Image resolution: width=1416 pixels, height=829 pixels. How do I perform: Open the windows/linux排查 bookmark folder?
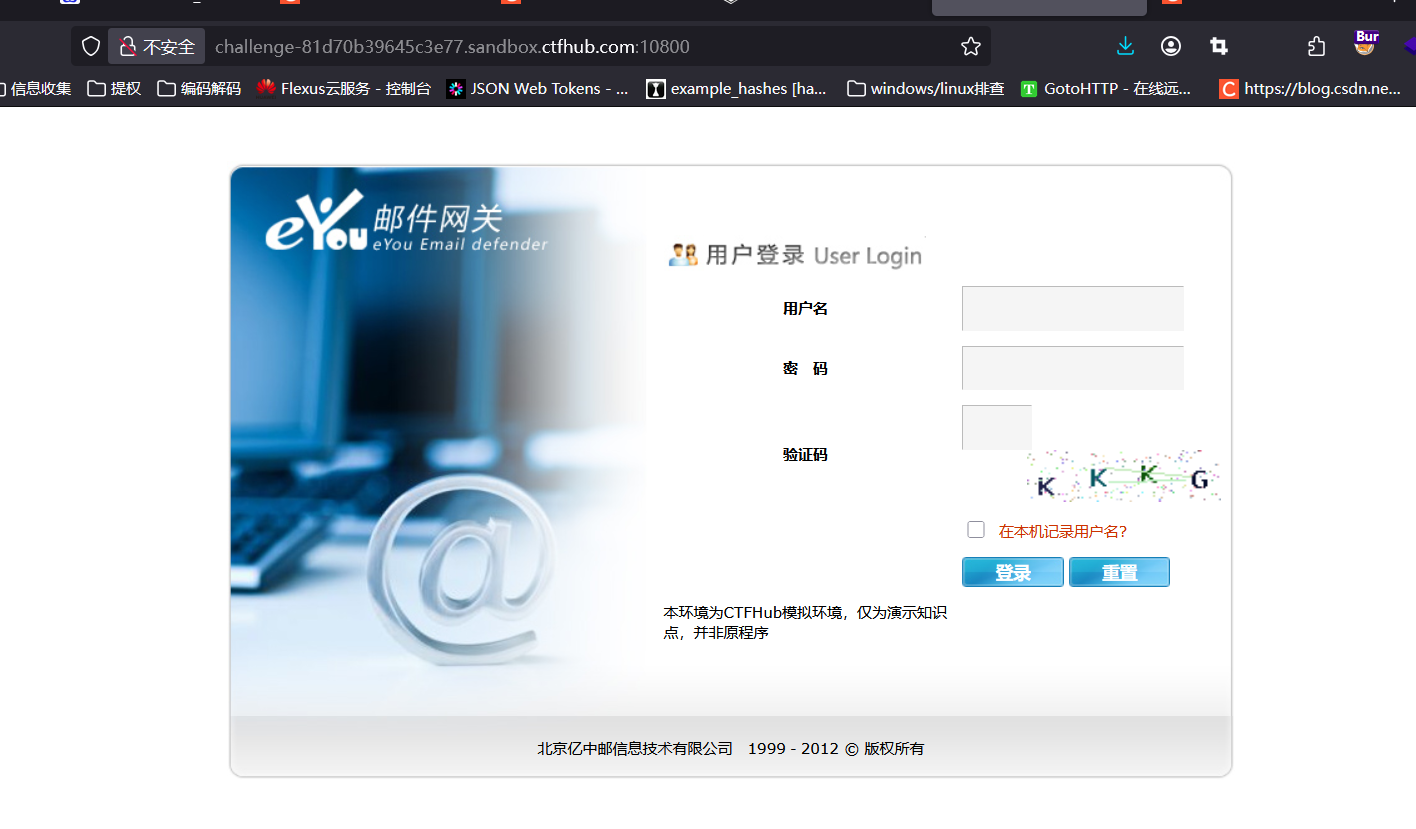(925, 89)
